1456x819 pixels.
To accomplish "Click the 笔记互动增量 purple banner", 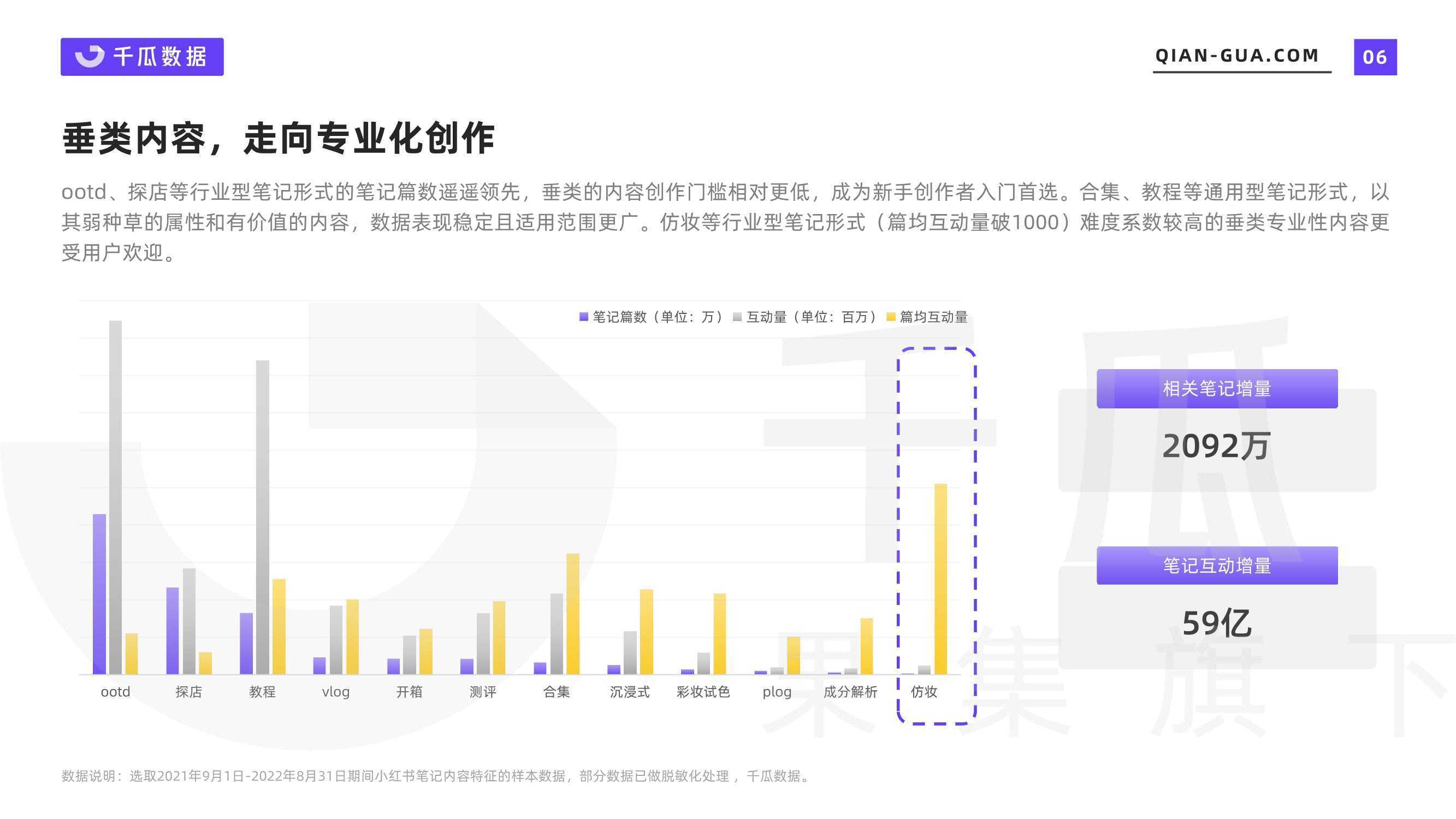I will [1217, 565].
